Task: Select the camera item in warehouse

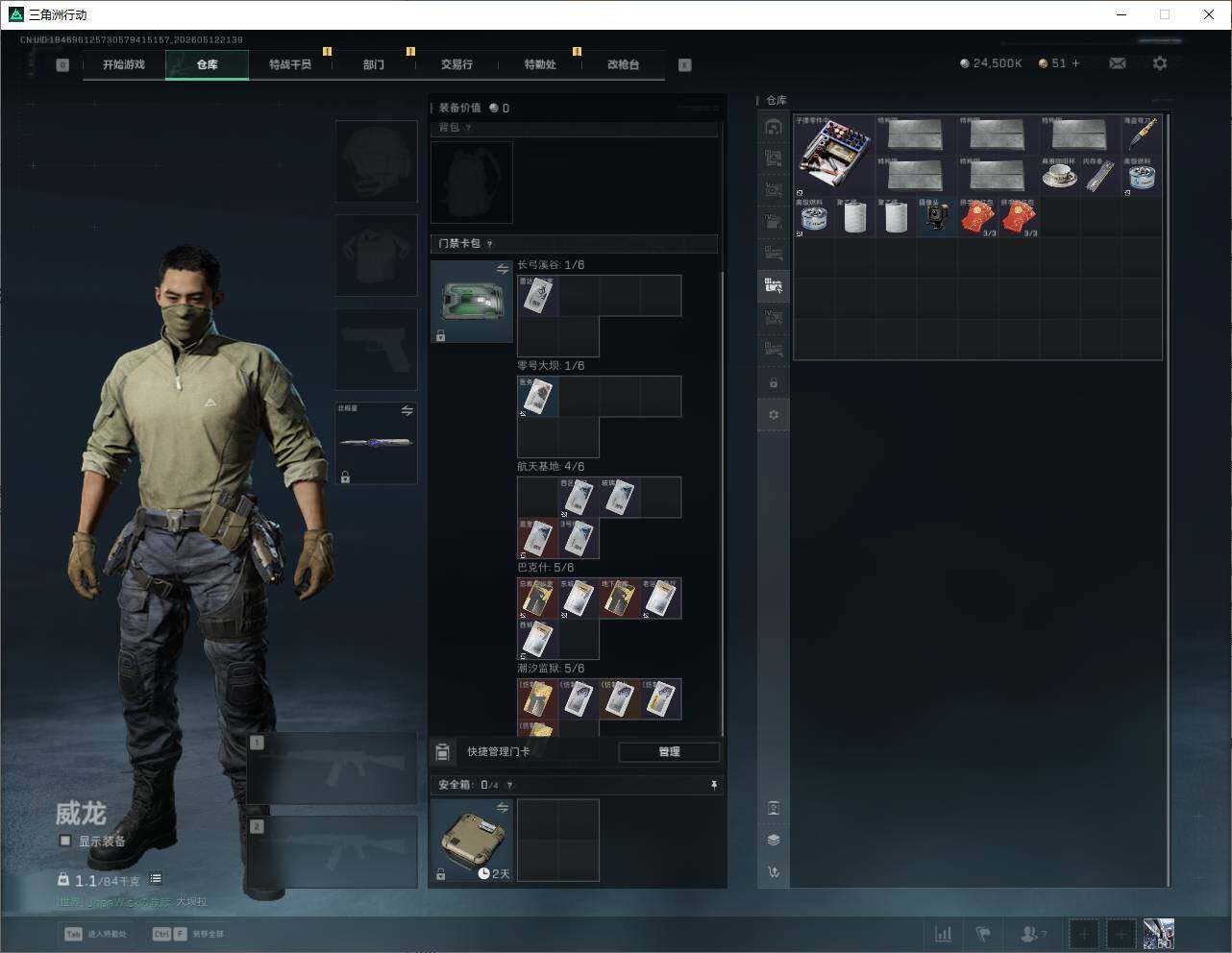Action: (x=937, y=217)
